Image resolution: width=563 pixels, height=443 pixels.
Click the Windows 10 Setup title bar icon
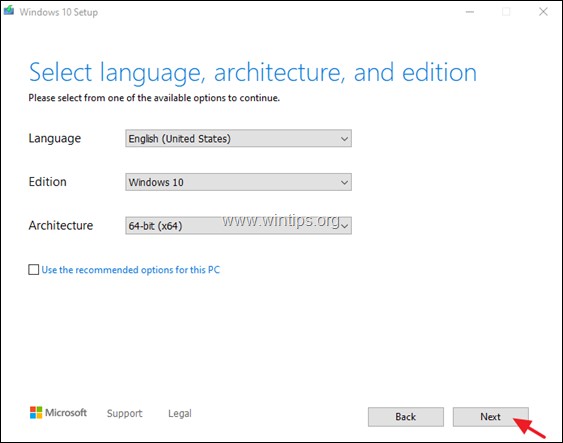9,10
